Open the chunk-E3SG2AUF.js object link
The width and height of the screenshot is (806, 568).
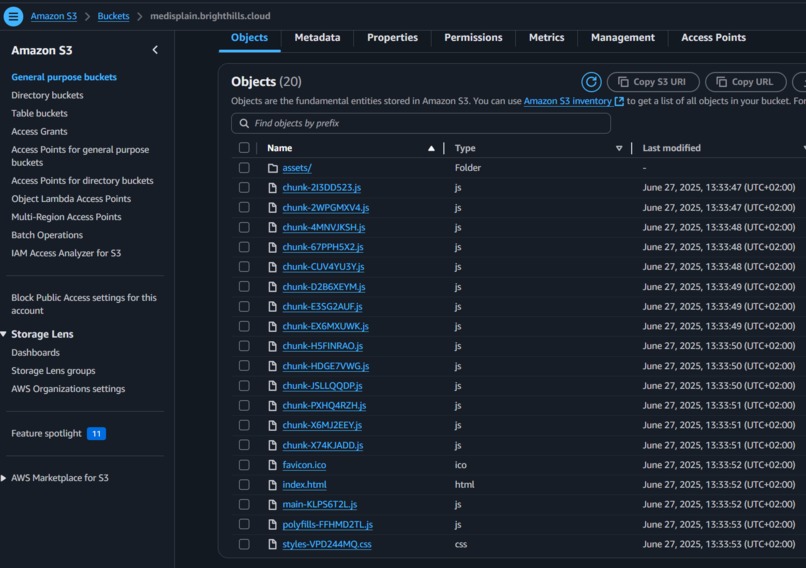click(322, 307)
